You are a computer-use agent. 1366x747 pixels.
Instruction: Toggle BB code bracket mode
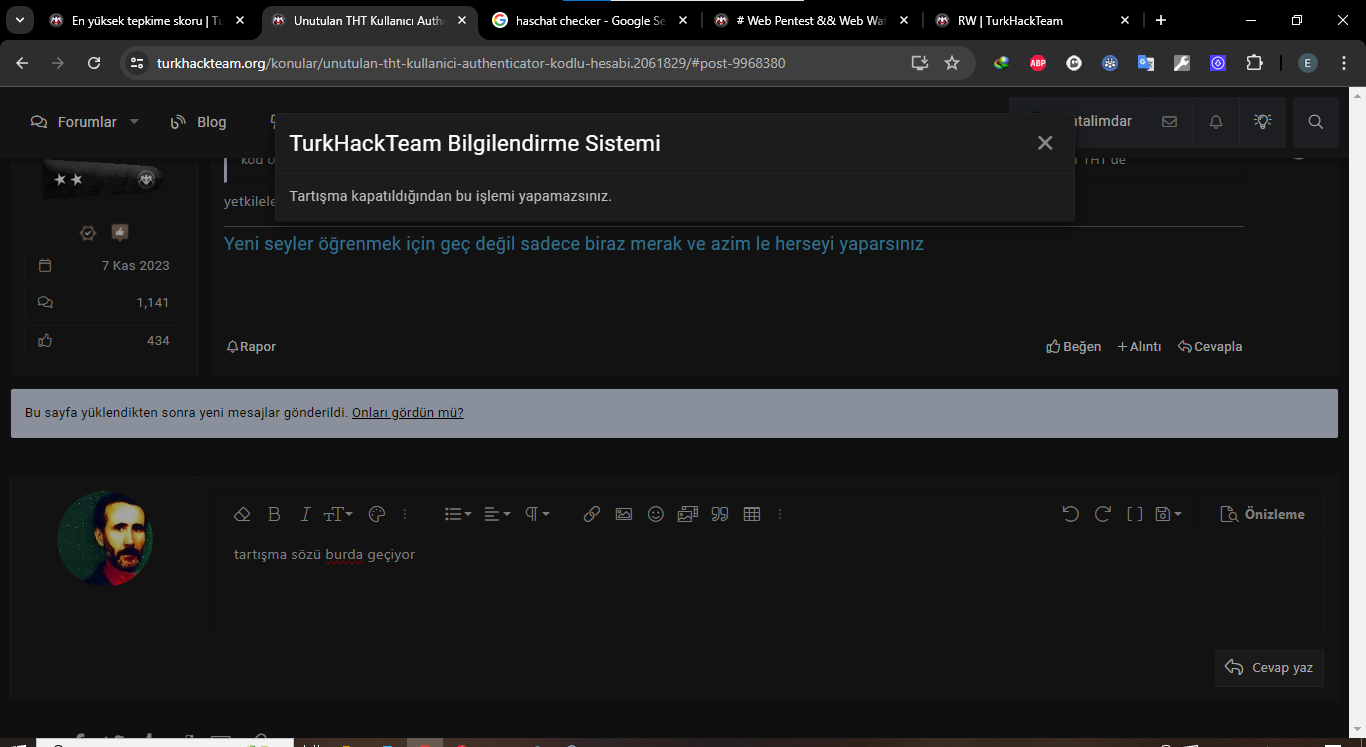point(1135,514)
